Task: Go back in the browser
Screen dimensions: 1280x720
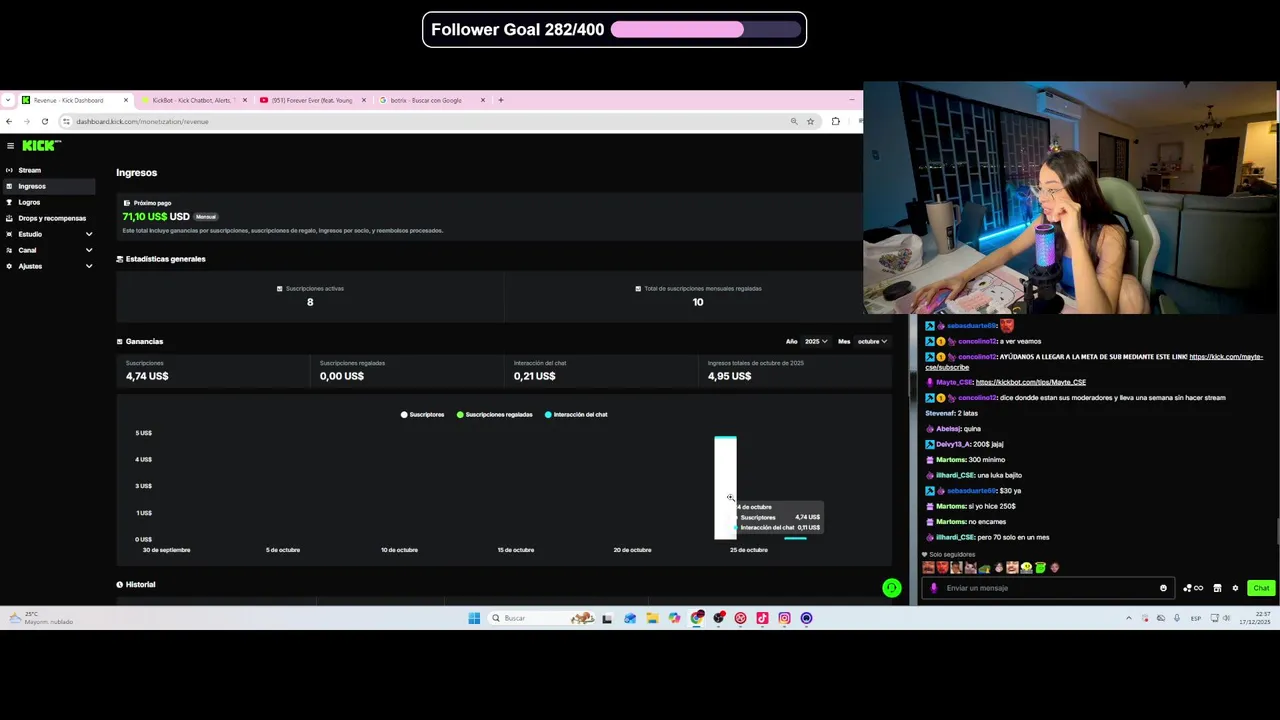Action: (9, 121)
